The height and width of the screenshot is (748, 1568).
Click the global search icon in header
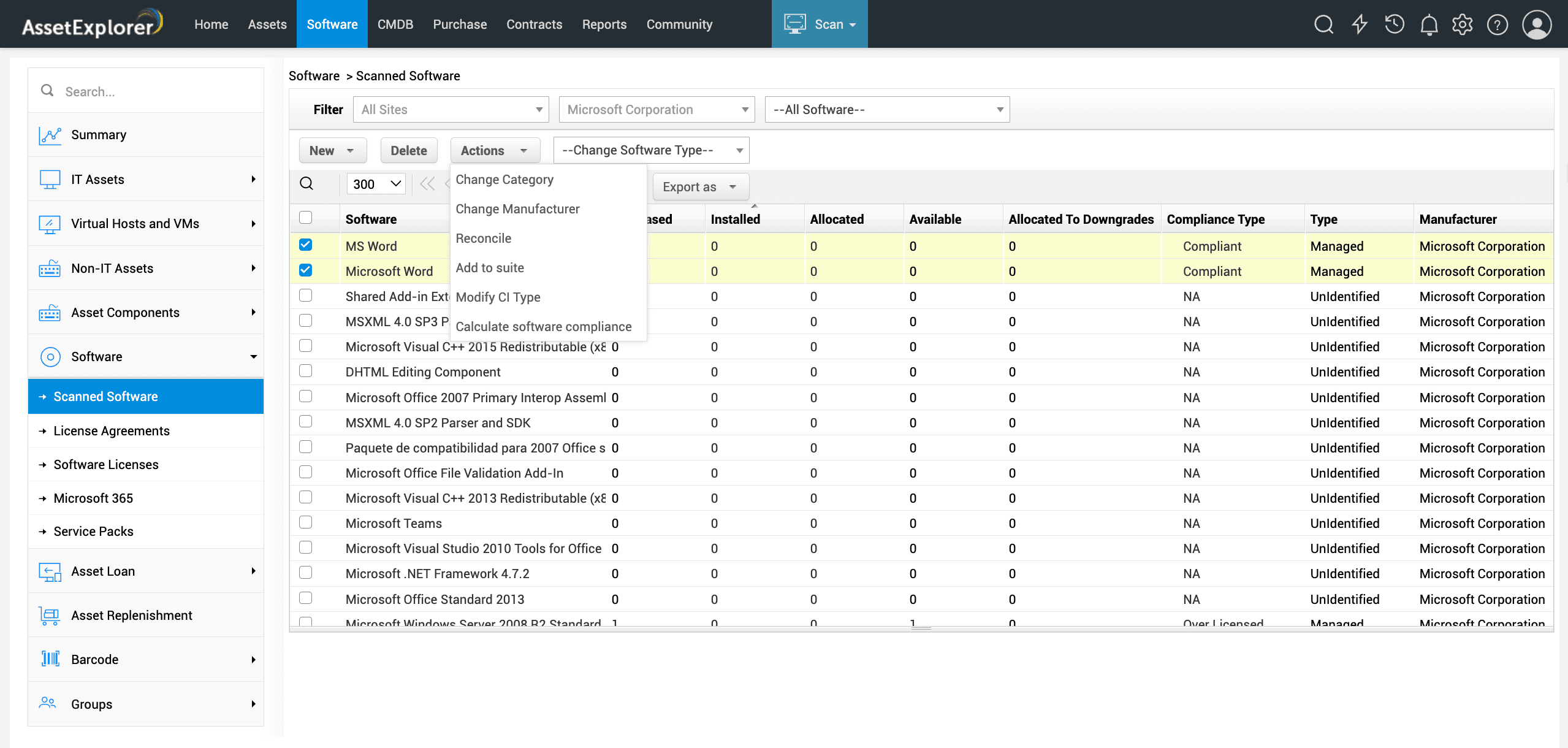point(1324,25)
